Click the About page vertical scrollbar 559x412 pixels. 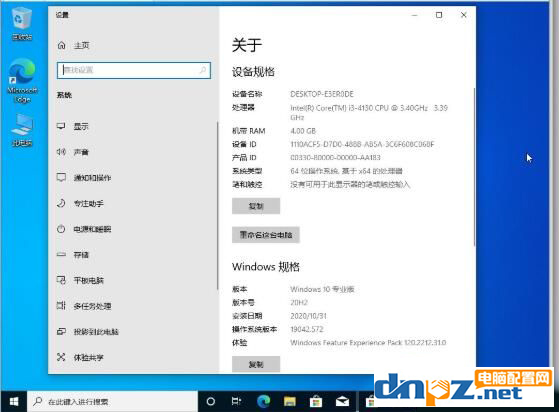474,167
